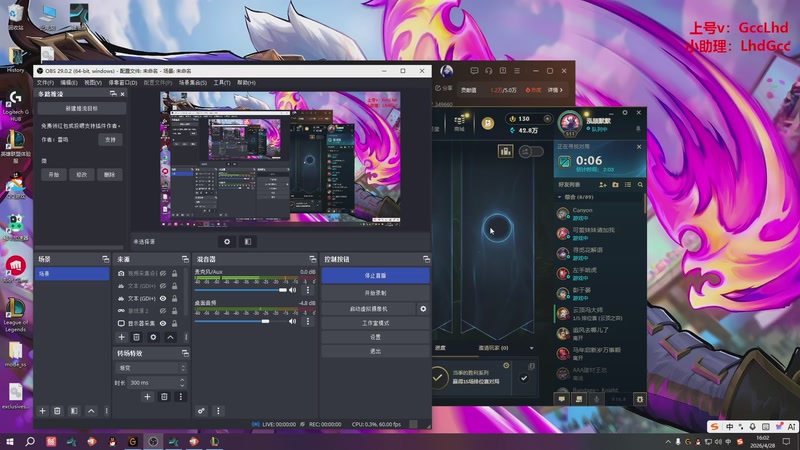Viewport: 800px width, 450px height.
Task: Click the bug report icon at League client bottom right
Action: click(639, 399)
